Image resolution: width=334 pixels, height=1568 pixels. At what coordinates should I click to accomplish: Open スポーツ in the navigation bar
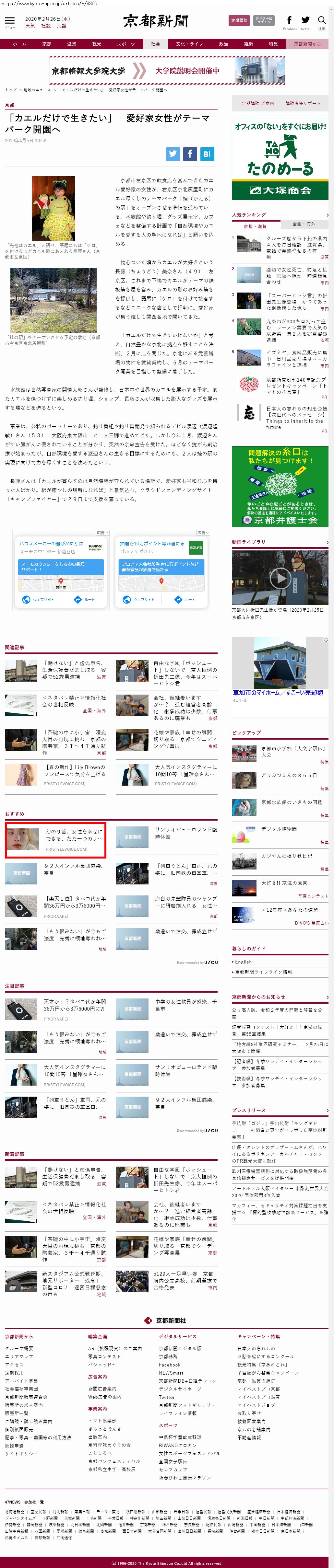(126, 44)
